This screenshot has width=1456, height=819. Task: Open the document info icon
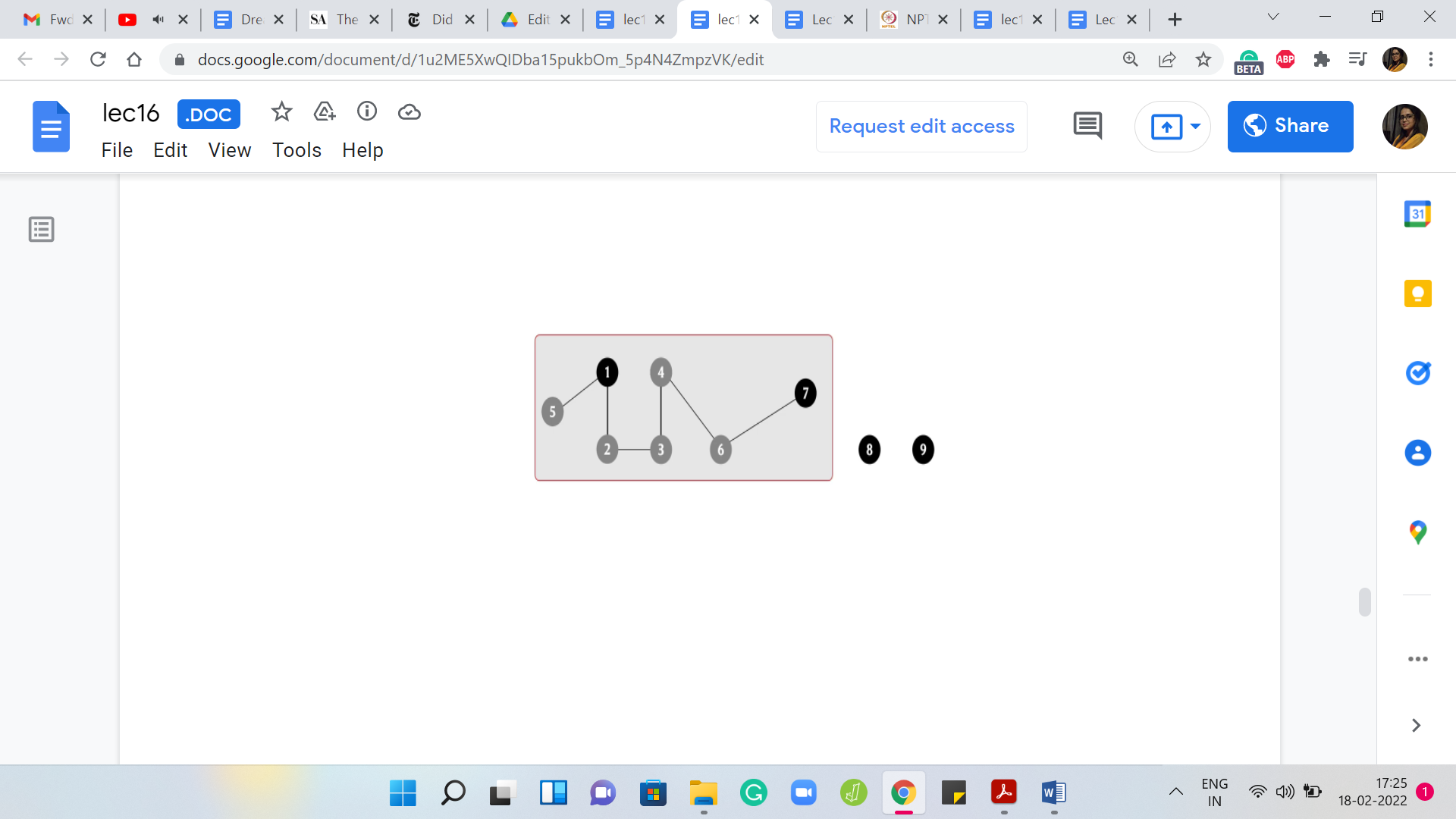click(x=367, y=112)
